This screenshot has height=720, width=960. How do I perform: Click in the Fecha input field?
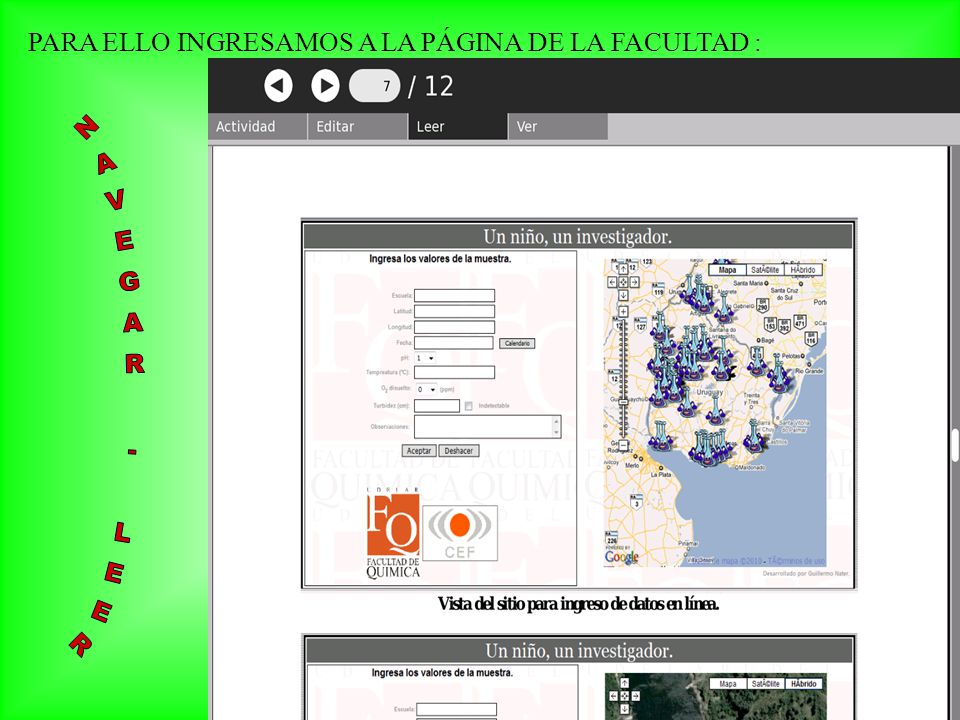click(454, 343)
